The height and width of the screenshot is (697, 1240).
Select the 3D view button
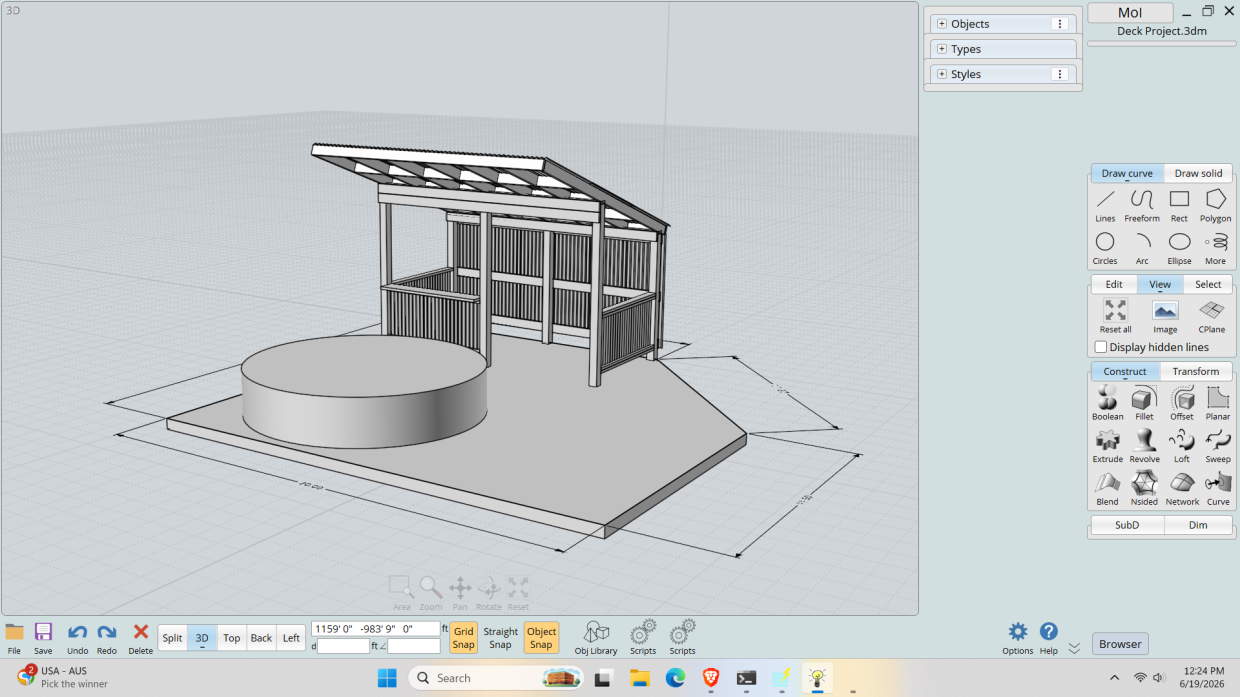202,638
